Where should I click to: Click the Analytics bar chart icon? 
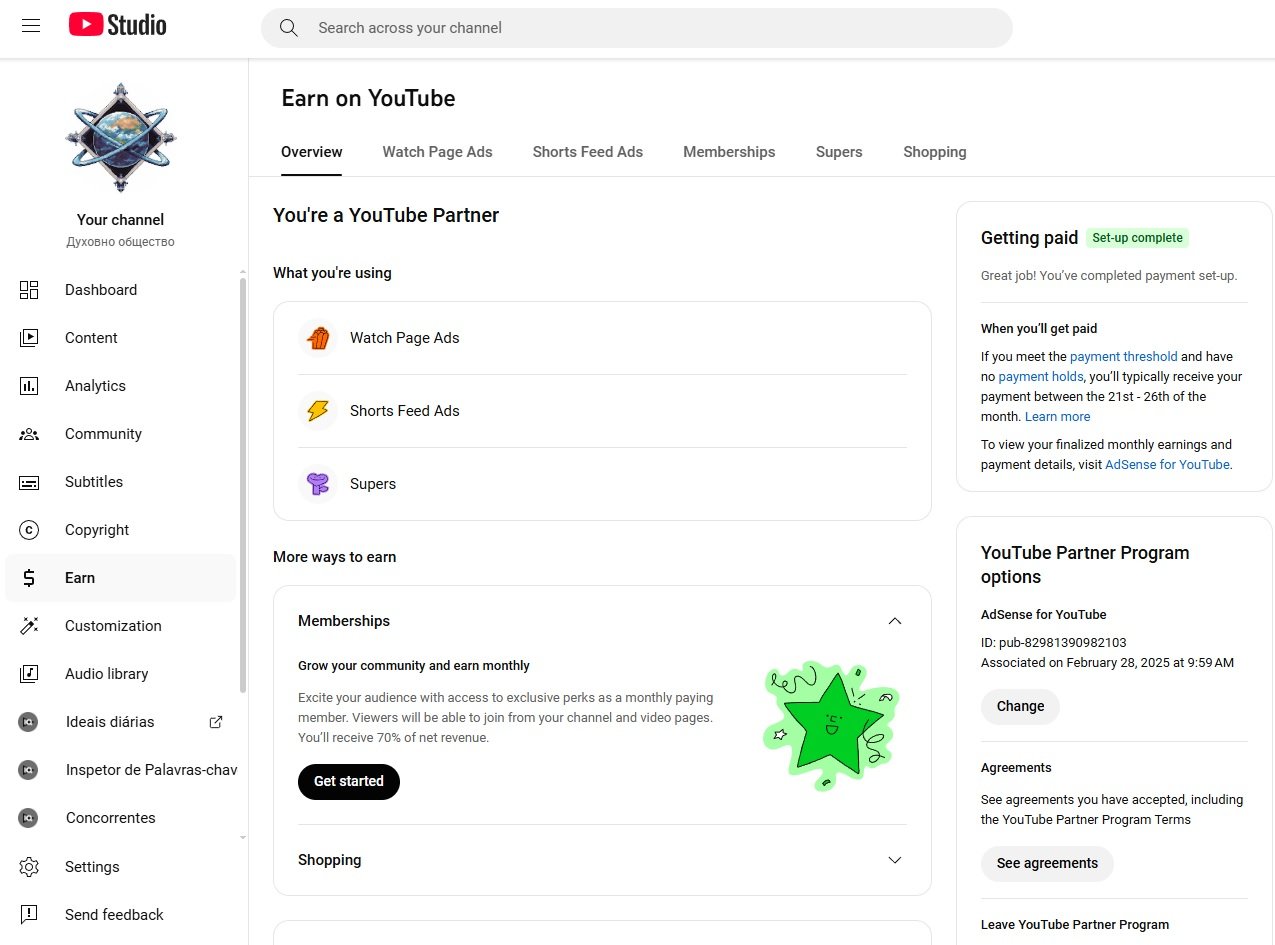[29, 386]
